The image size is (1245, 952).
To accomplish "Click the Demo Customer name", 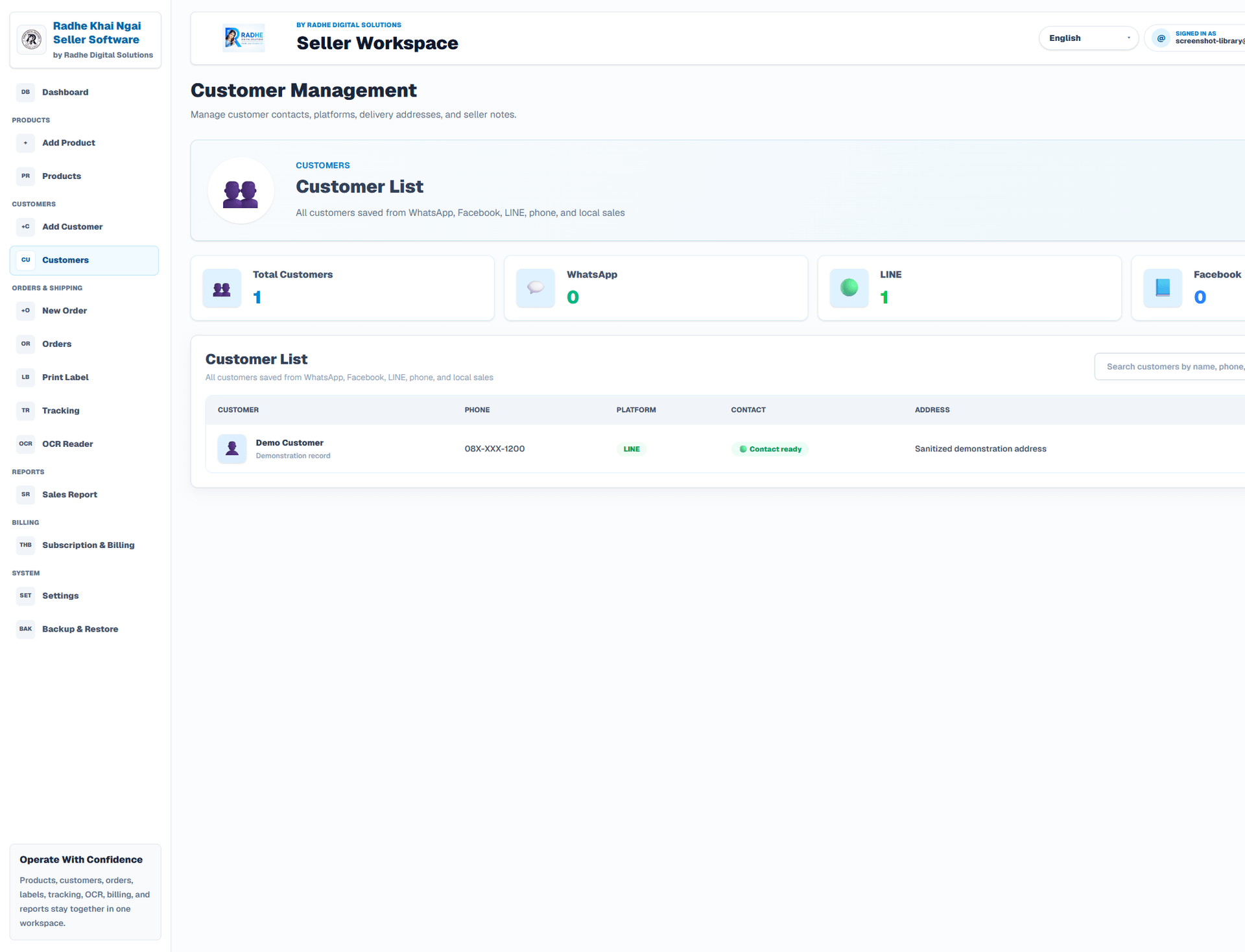I will (289, 443).
